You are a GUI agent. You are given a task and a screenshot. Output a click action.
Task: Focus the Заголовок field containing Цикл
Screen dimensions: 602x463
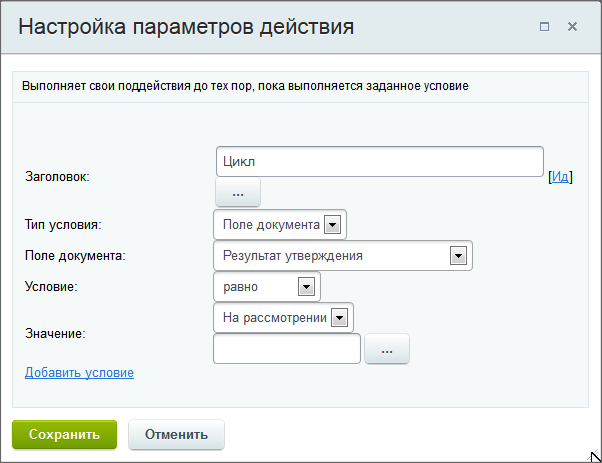pos(380,162)
